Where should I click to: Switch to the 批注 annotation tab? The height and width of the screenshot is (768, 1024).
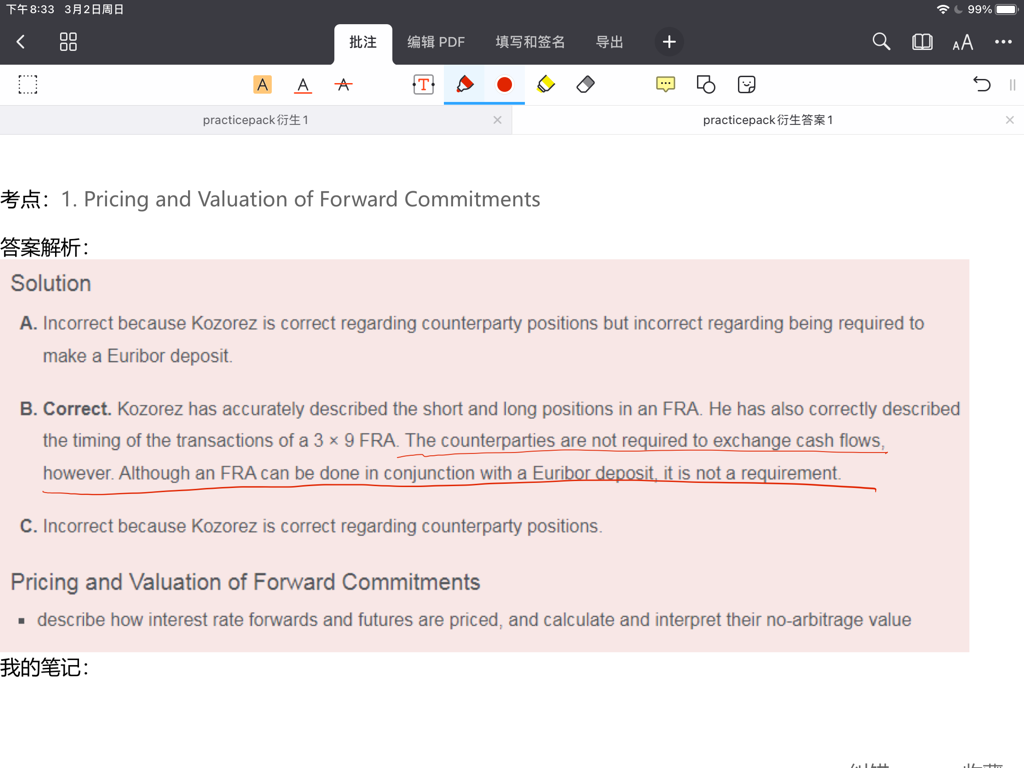(363, 42)
